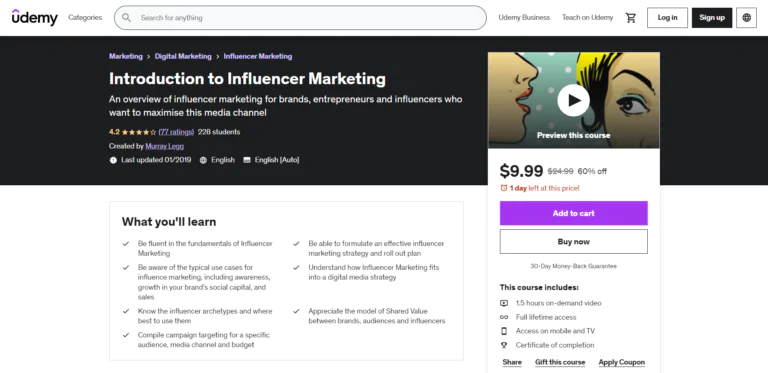The height and width of the screenshot is (373, 768).
Task: Click the globe icon beside English
Action: tap(203, 160)
